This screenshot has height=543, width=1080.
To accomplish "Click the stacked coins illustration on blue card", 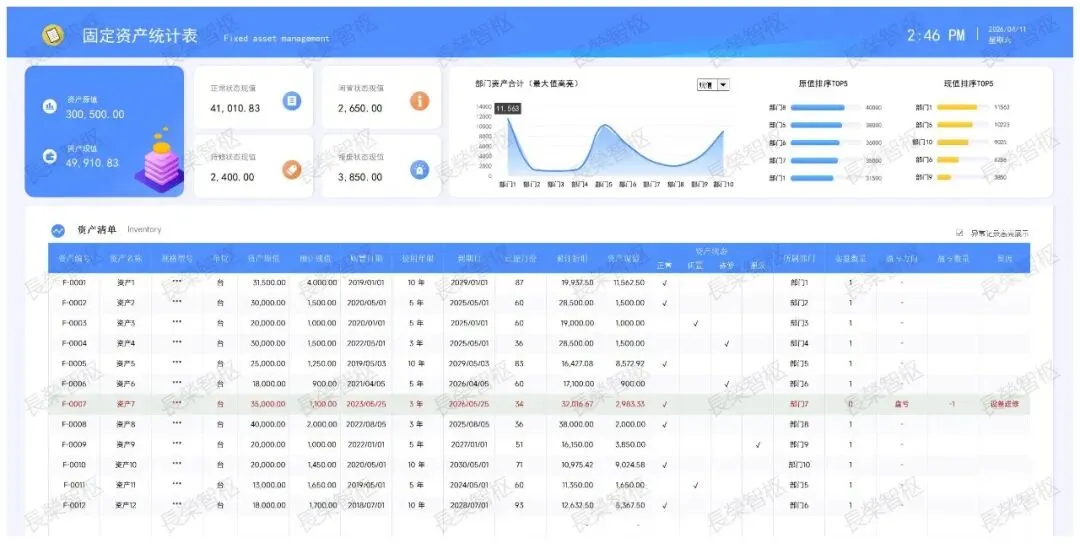I will (x=160, y=160).
